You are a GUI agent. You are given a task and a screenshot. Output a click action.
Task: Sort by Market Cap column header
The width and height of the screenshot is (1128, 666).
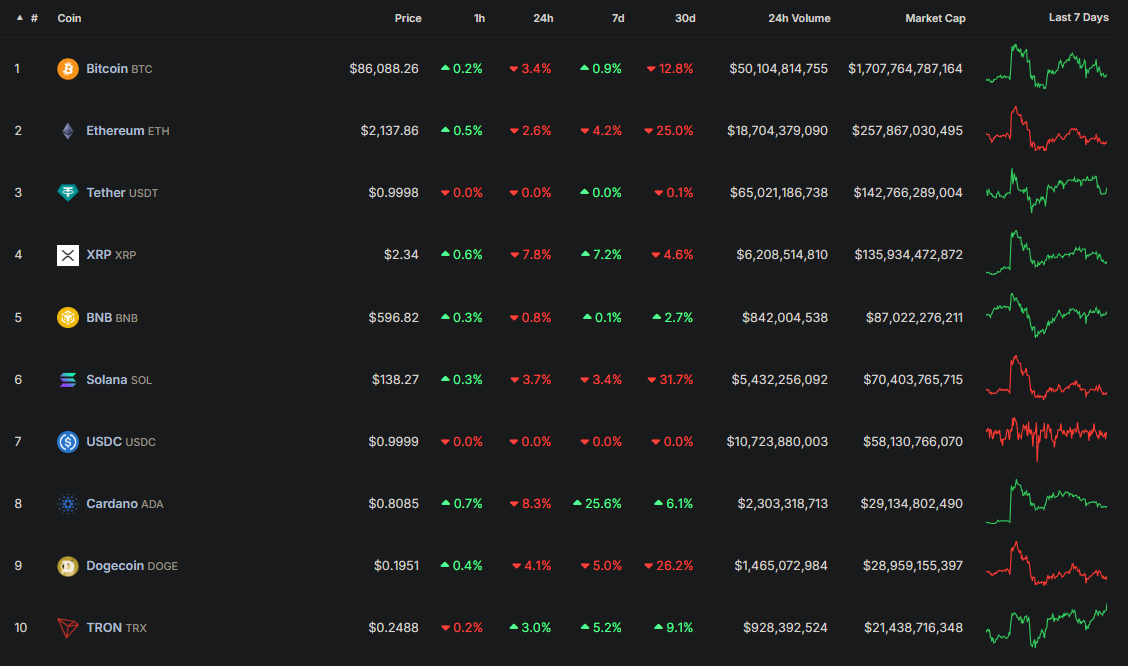coord(934,18)
